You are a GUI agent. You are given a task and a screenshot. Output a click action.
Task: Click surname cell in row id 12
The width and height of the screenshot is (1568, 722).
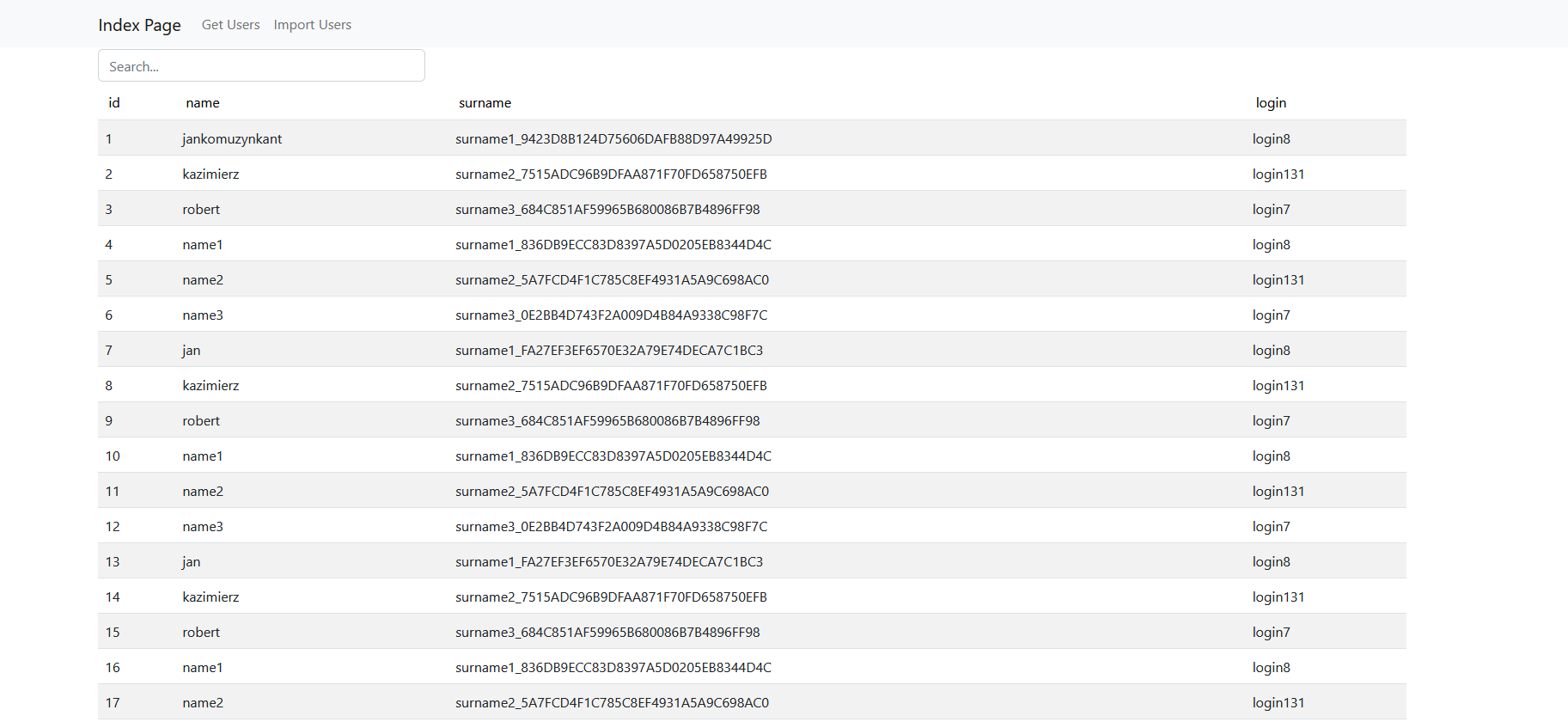612,527
